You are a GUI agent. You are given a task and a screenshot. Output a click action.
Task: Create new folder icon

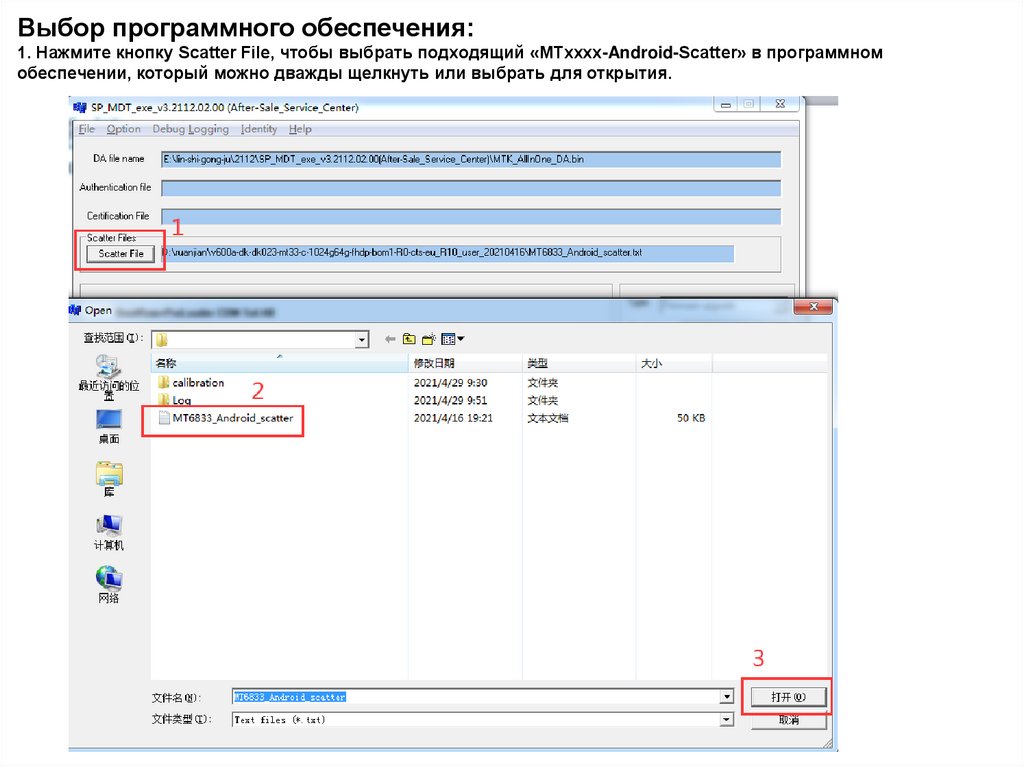tap(428, 339)
